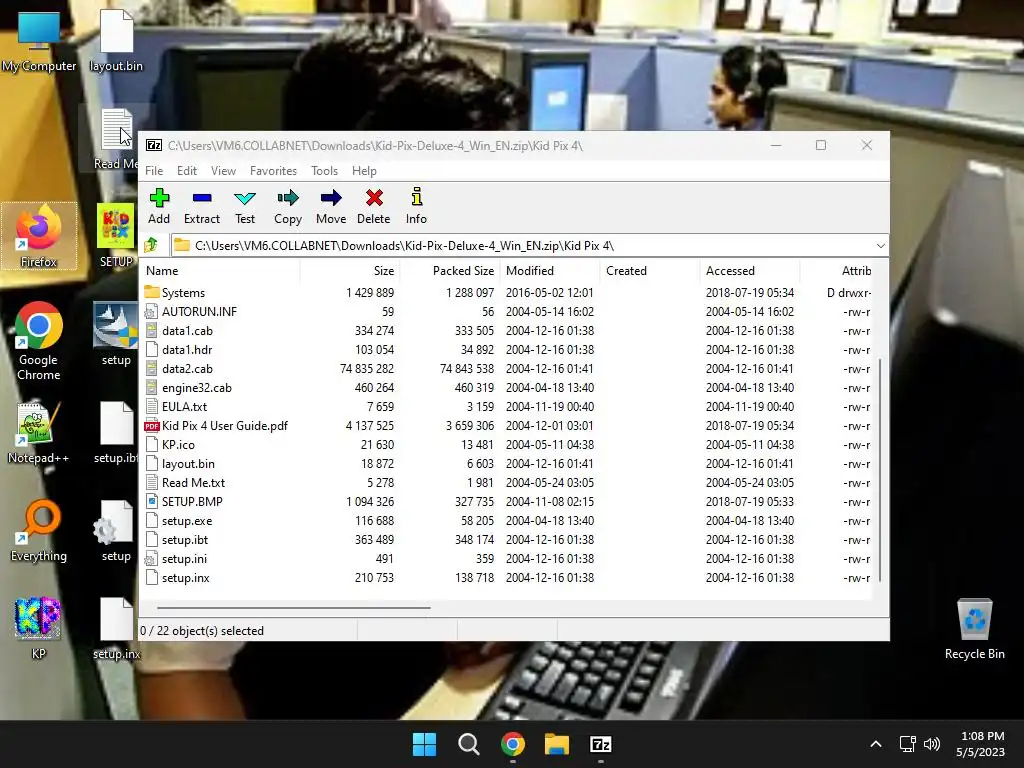The image size is (1024, 768).
Task: Select setup.ibt in archive list
Action: pyautogui.click(x=507, y=539)
